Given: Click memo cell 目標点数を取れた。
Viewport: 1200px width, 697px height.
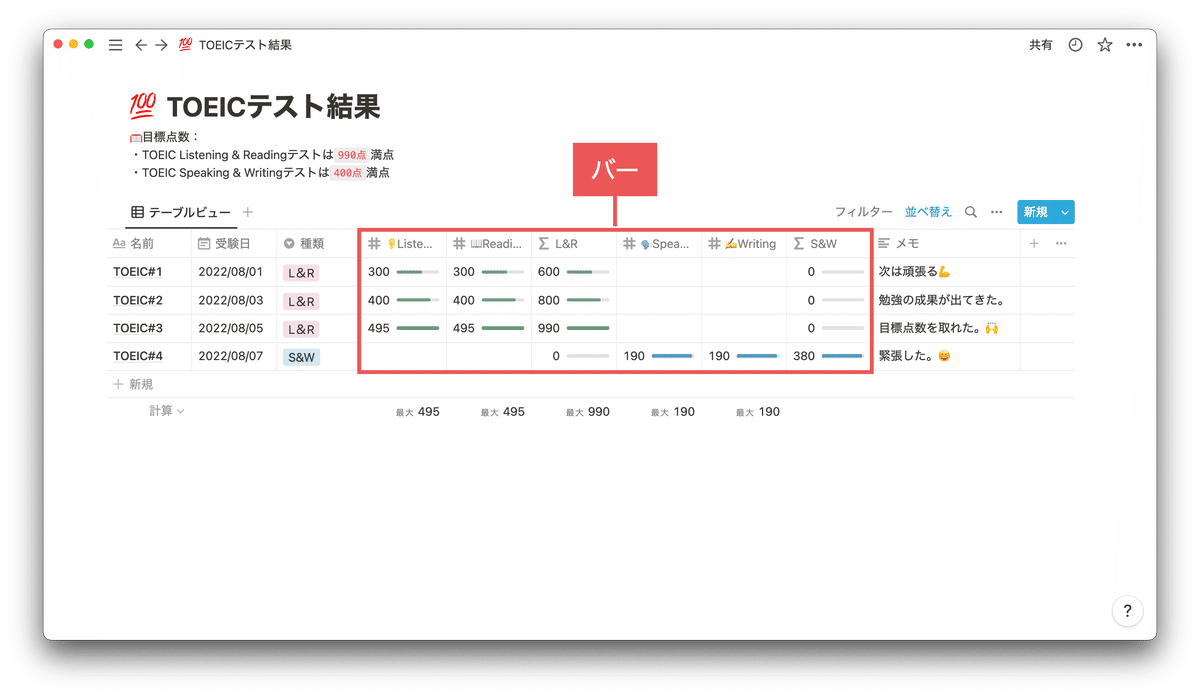Looking at the screenshot, I should click(946, 328).
